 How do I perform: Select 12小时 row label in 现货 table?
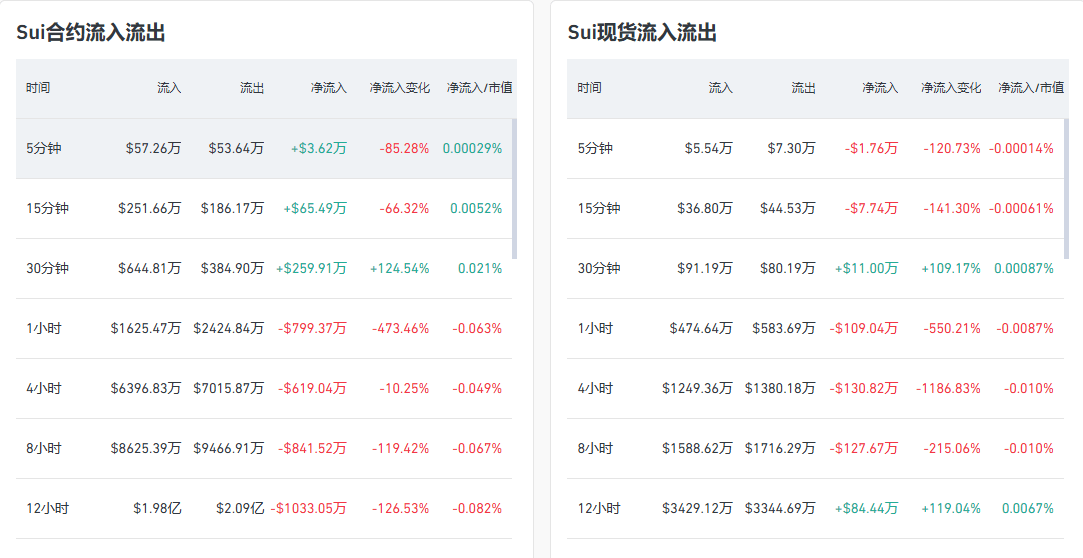coord(598,508)
